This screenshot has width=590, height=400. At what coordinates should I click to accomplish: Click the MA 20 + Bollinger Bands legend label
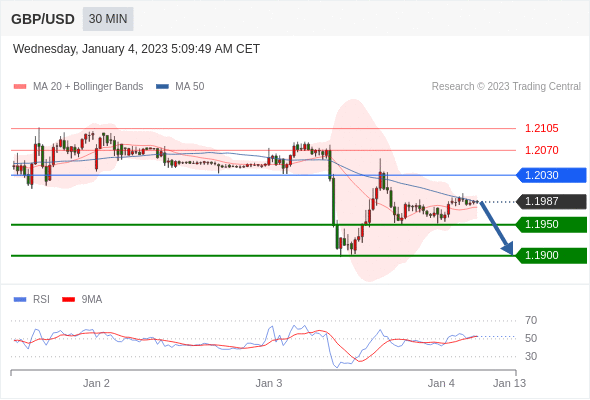coord(88,87)
